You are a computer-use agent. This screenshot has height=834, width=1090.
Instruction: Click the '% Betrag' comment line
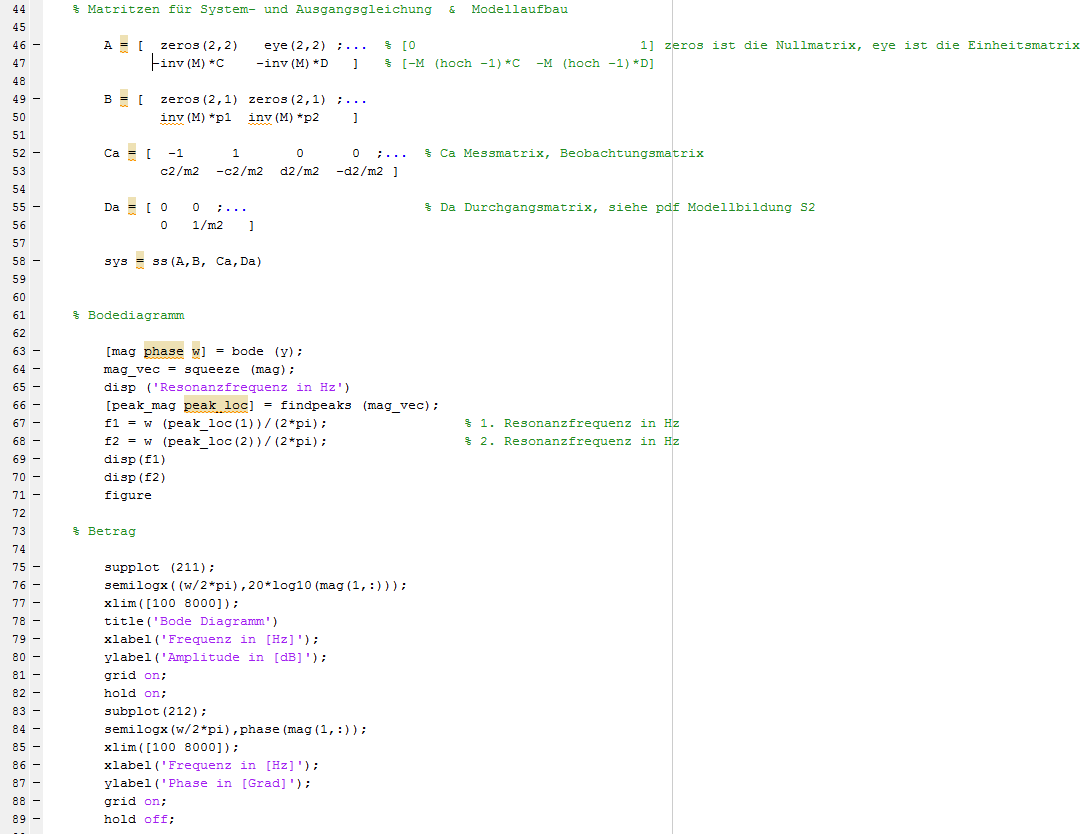104,531
